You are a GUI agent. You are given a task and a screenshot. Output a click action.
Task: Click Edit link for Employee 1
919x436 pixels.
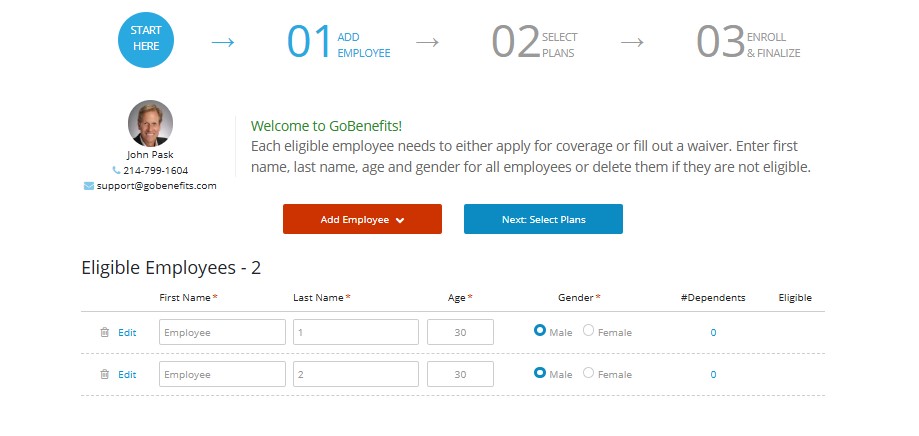click(127, 332)
